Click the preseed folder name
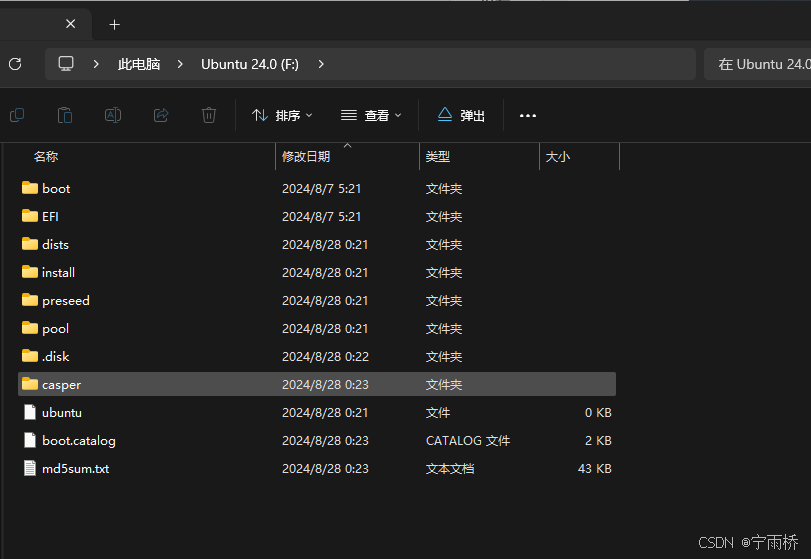Image resolution: width=811 pixels, height=559 pixels. pyautogui.click(x=66, y=300)
